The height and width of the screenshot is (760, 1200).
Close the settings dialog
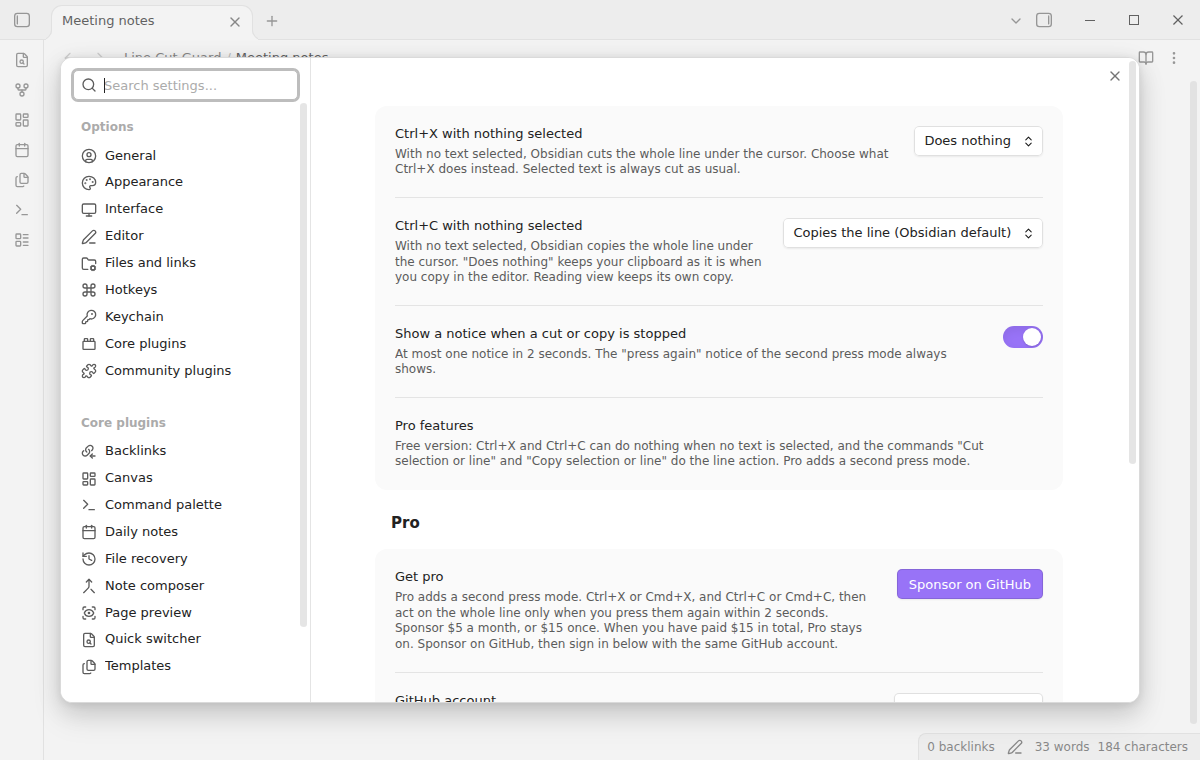pyautogui.click(x=1115, y=76)
